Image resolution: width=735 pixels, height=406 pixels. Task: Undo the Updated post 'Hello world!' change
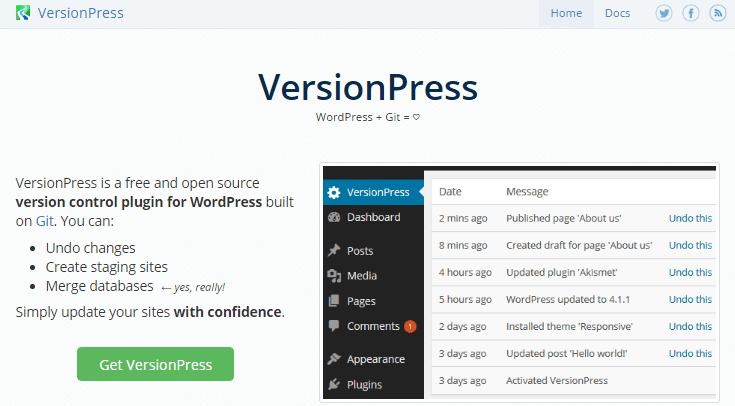(690, 353)
